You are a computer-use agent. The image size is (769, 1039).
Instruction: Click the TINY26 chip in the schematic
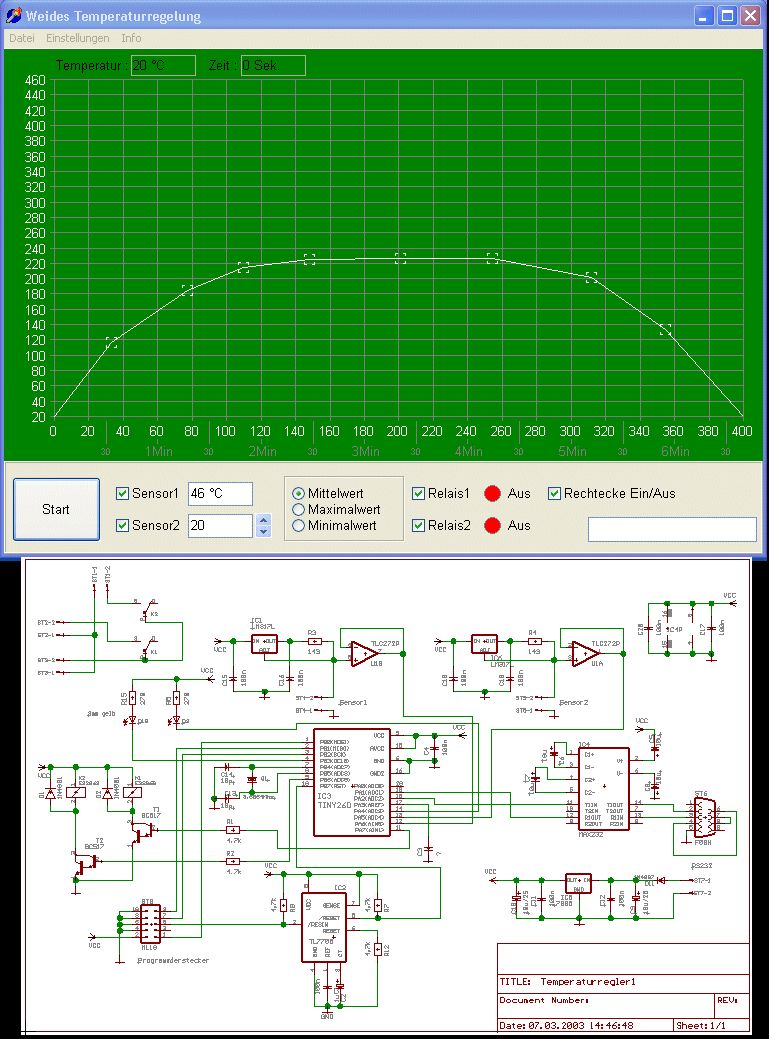pyautogui.click(x=352, y=783)
